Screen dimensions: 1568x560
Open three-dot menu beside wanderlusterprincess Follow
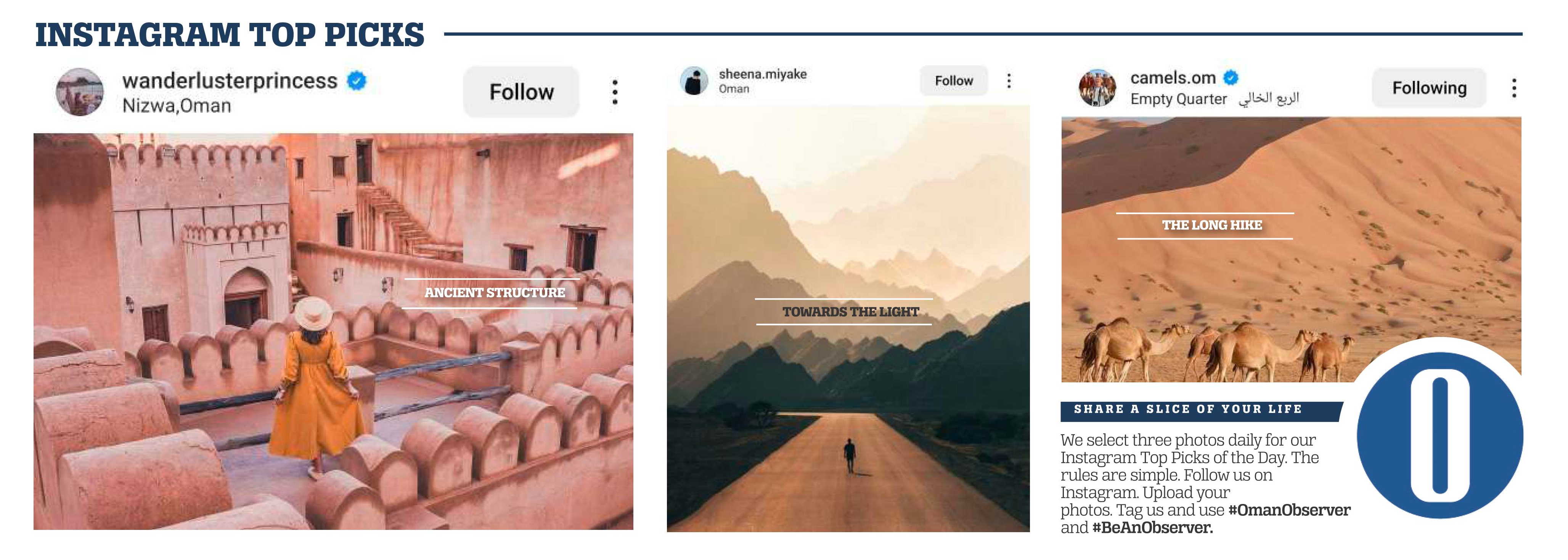[615, 92]
